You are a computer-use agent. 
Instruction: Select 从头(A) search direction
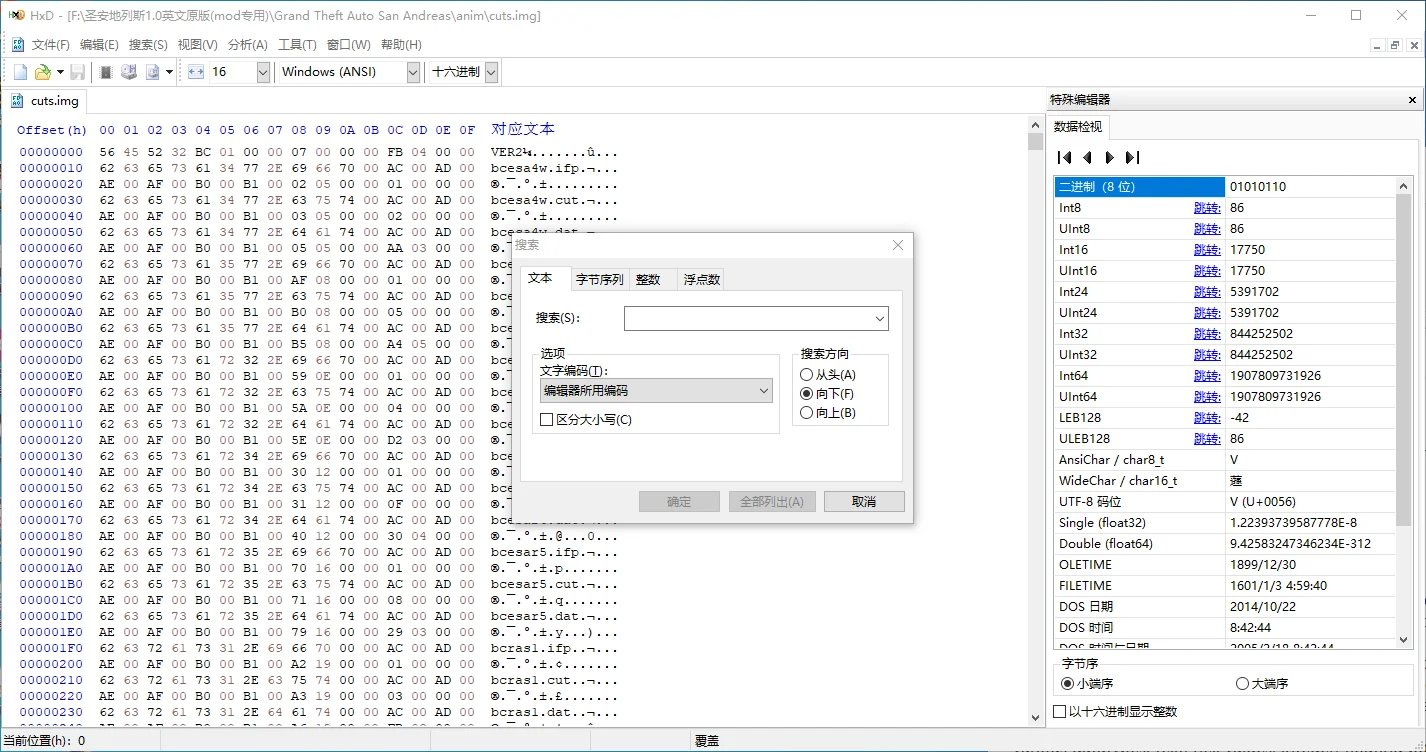[828, 375]
